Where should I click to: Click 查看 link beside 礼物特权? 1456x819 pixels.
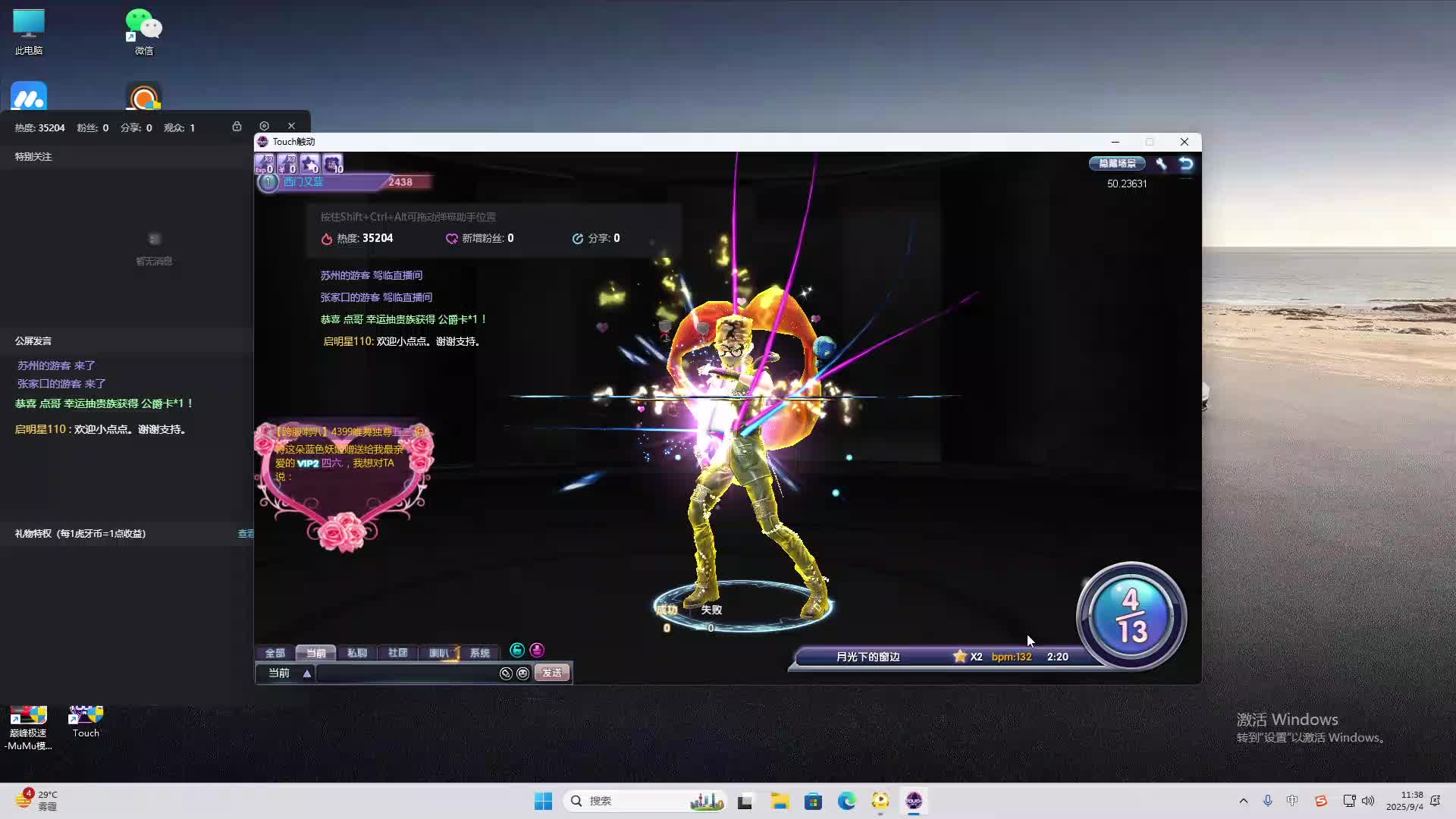point(246,534)
